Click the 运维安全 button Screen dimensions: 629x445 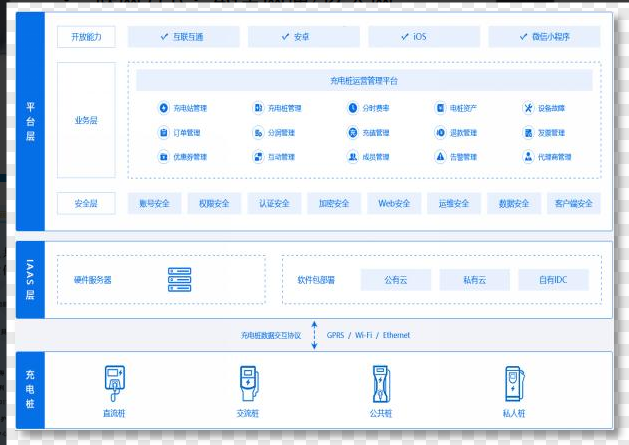[x=454, y=203]
